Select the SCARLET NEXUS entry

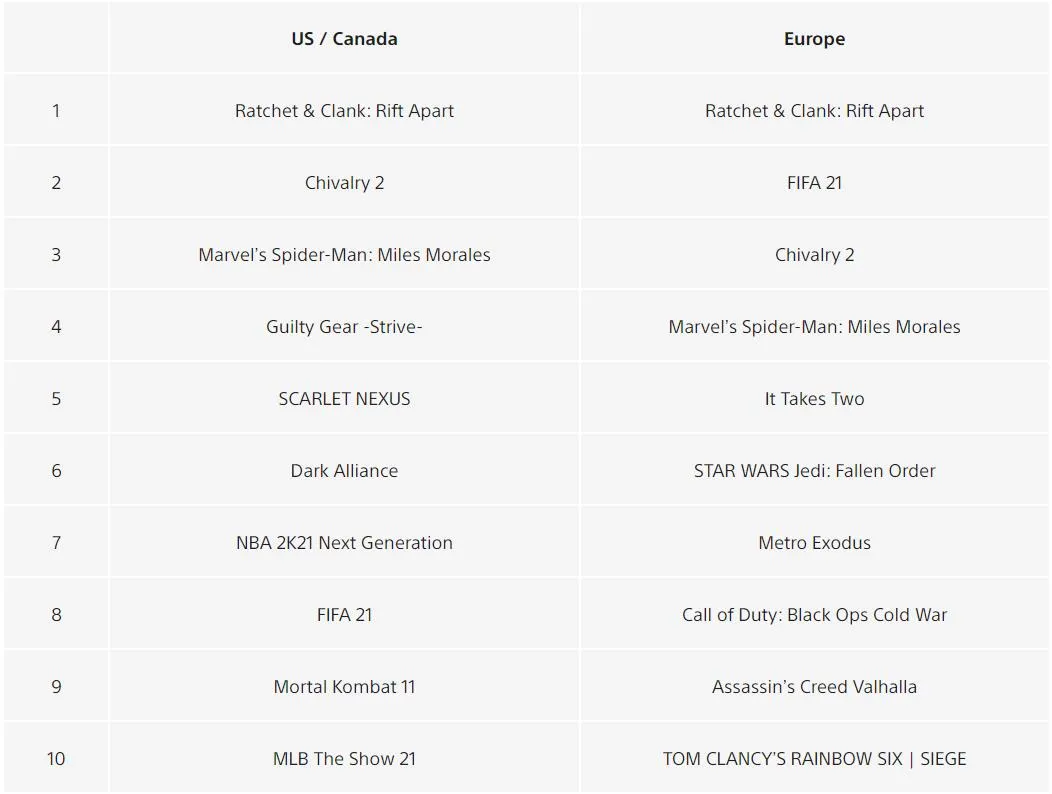(344, 399)
